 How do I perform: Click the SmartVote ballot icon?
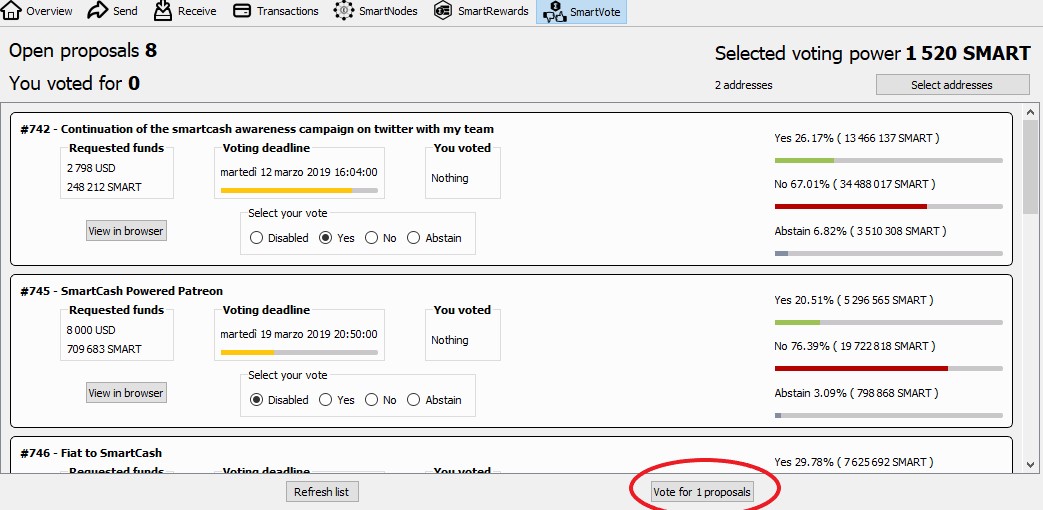click(x=553, y=12)
